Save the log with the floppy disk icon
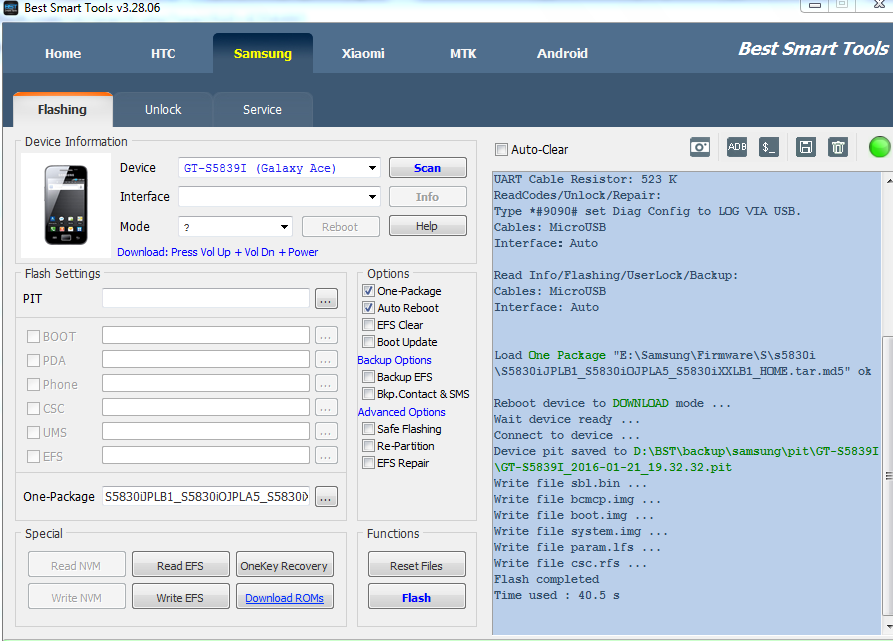Screen dimensions: 893x641 [x=805, y=147]
